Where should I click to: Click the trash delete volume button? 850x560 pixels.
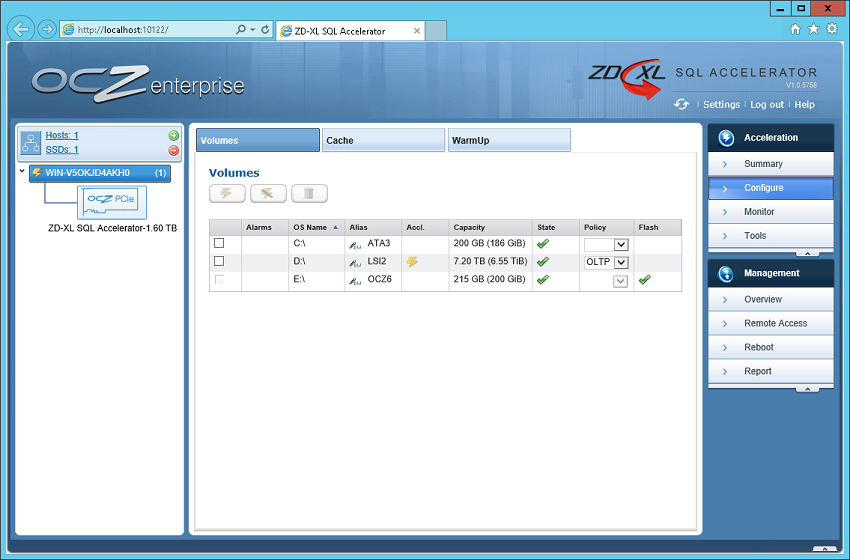pyautogui.click(x=309, y=194)
